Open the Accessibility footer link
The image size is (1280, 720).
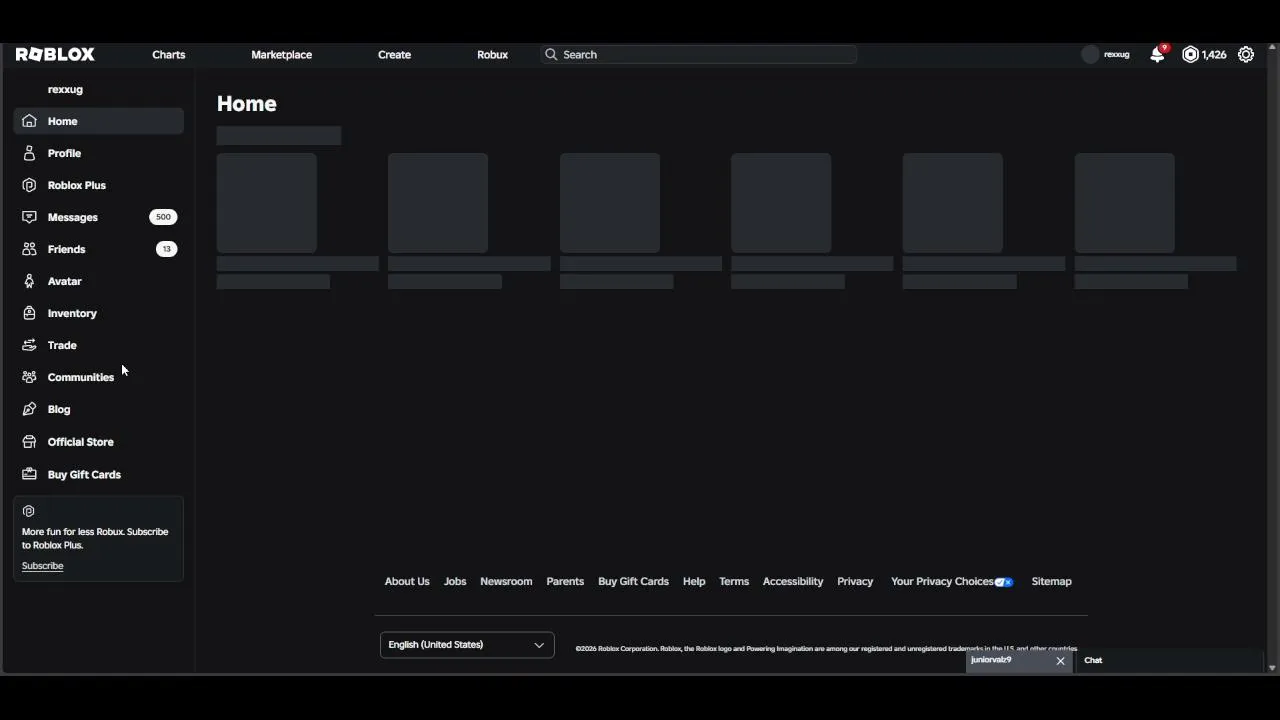(x=793, y=581)
